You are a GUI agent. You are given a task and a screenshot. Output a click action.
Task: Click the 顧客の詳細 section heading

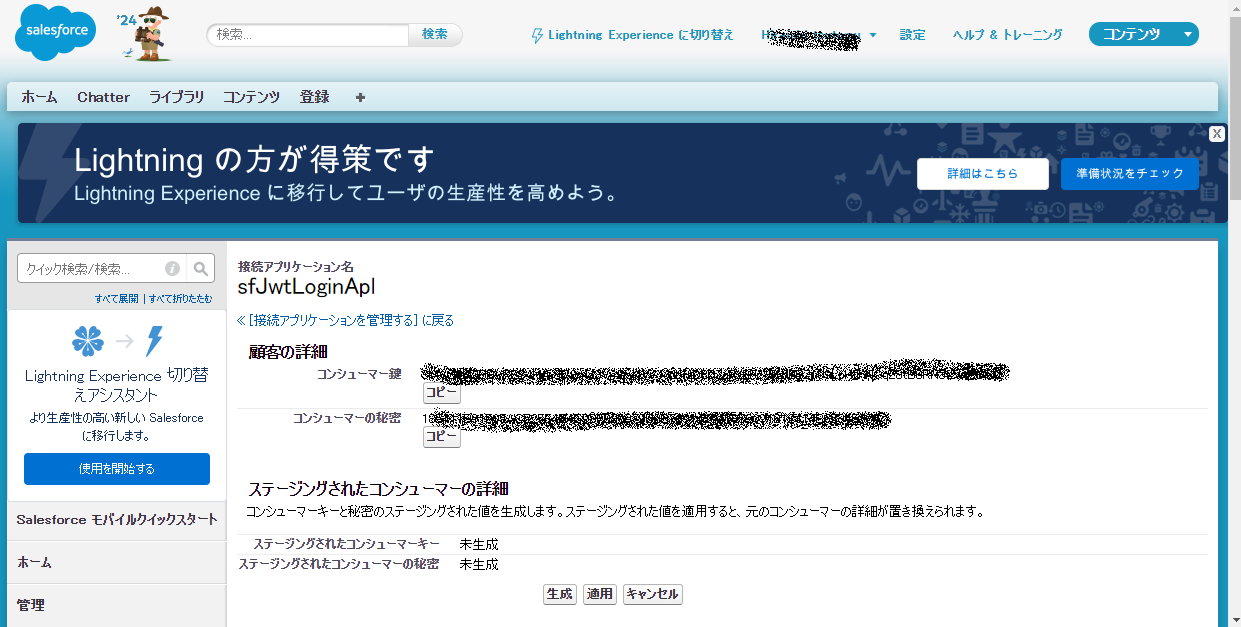pyautogui.click(x=288, y=351)
